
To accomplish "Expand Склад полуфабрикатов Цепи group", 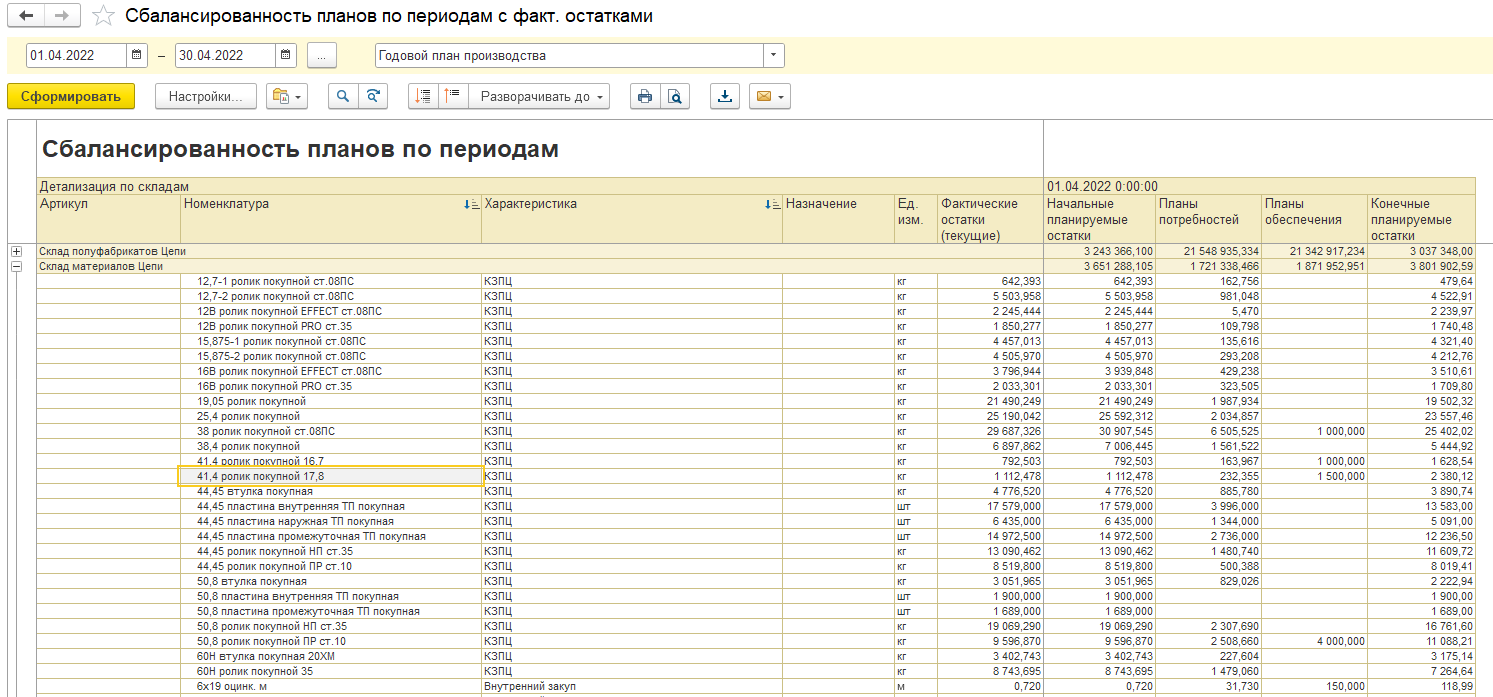I will point(16,251).
